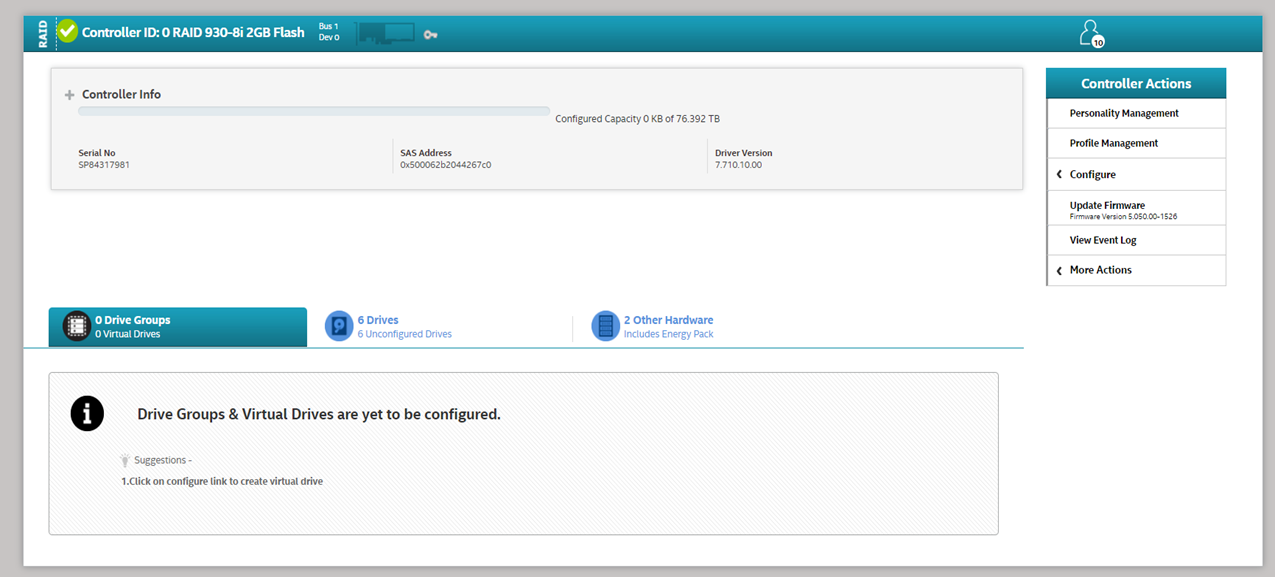Open View Event Log
1275x577 pixels.
click(x=1136, y=240)
